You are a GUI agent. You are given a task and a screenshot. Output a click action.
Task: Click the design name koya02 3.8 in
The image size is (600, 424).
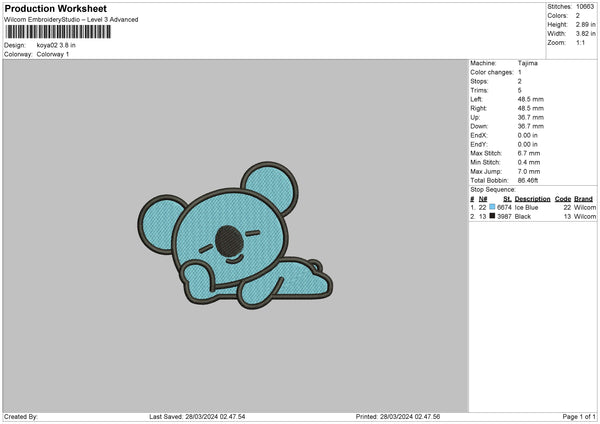(58, 46)
